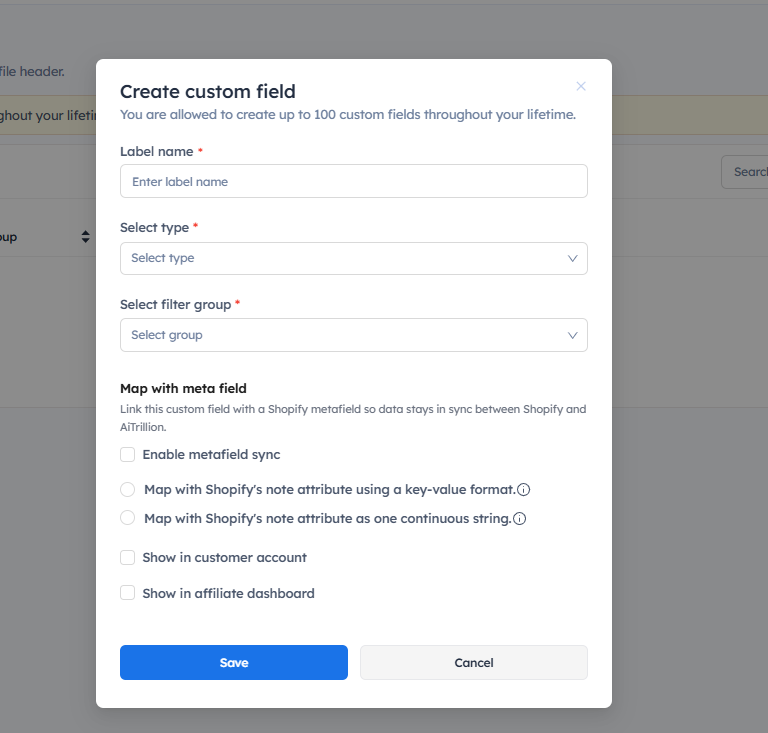Check Show in customer account
768x733 pixels.
pyautogui.click(x=128, y=558)
